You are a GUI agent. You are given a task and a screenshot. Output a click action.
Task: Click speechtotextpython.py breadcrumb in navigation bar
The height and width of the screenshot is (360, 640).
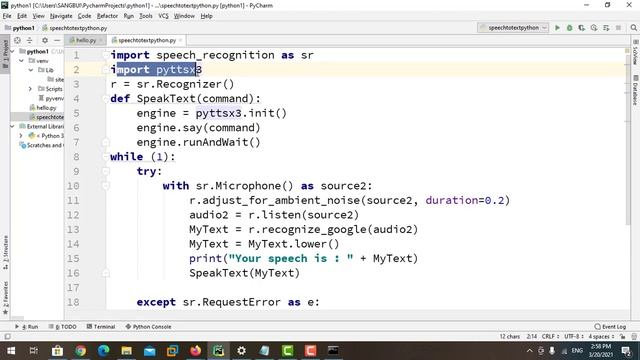pos(75,28)
